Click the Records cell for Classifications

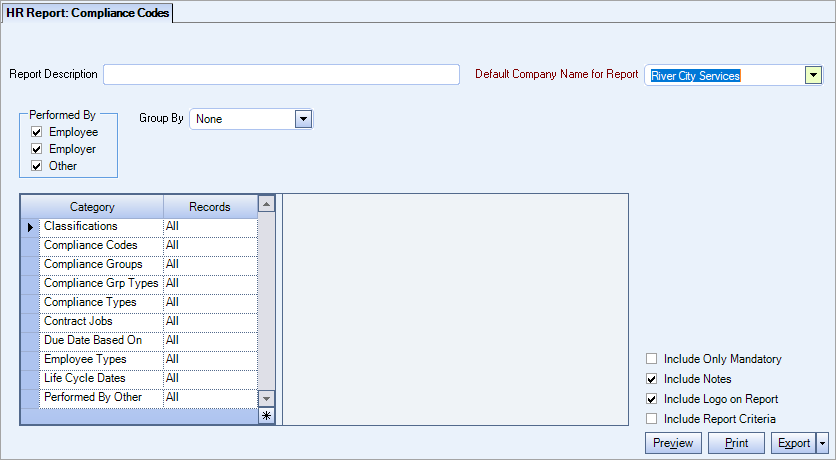(x=210, y=227)
